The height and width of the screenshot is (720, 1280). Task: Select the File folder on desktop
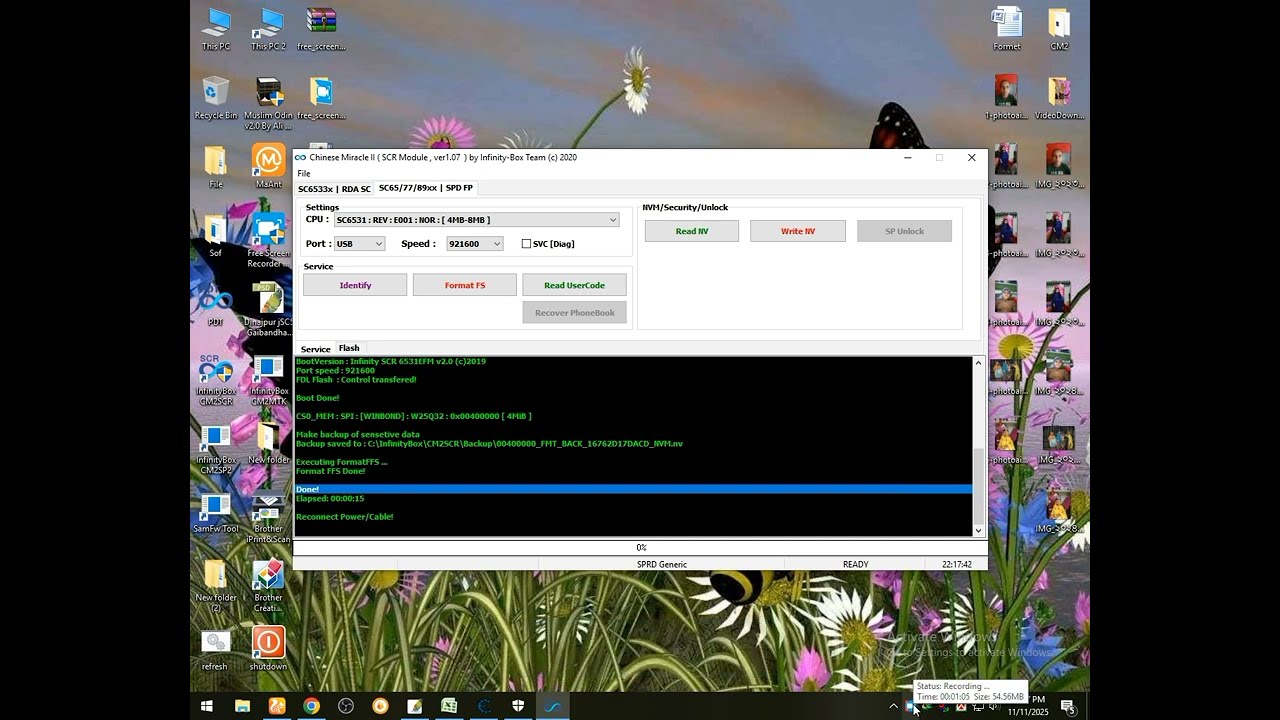pos(215,167)
